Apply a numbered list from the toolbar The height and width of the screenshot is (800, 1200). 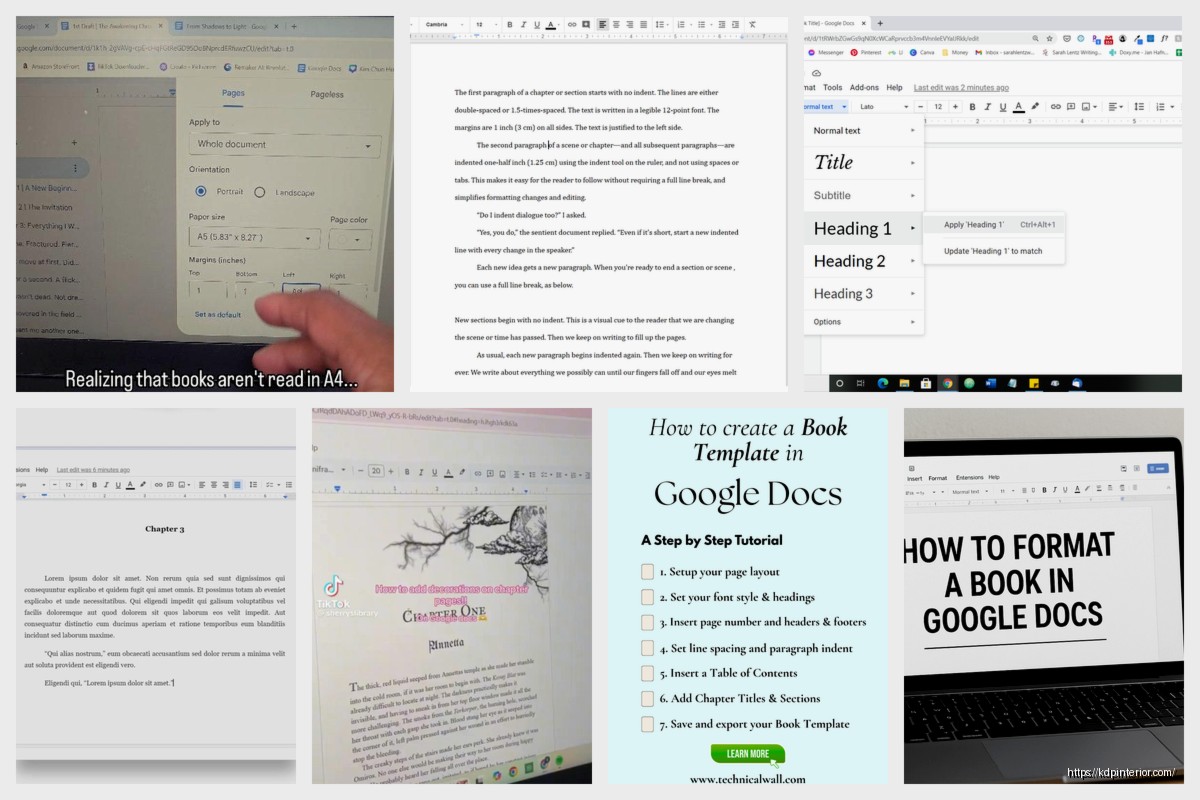(683, 24)
